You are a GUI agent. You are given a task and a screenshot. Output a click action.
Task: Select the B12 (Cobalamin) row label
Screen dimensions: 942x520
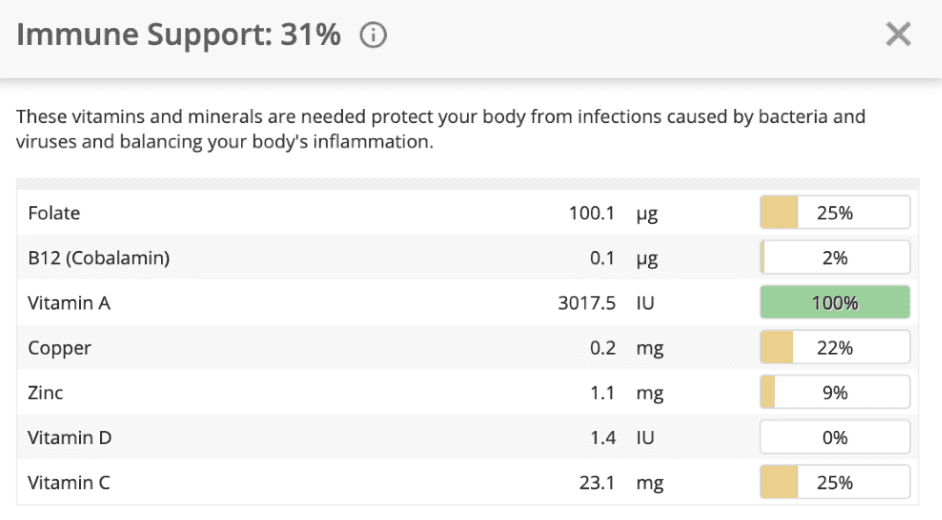coord(98,258)
